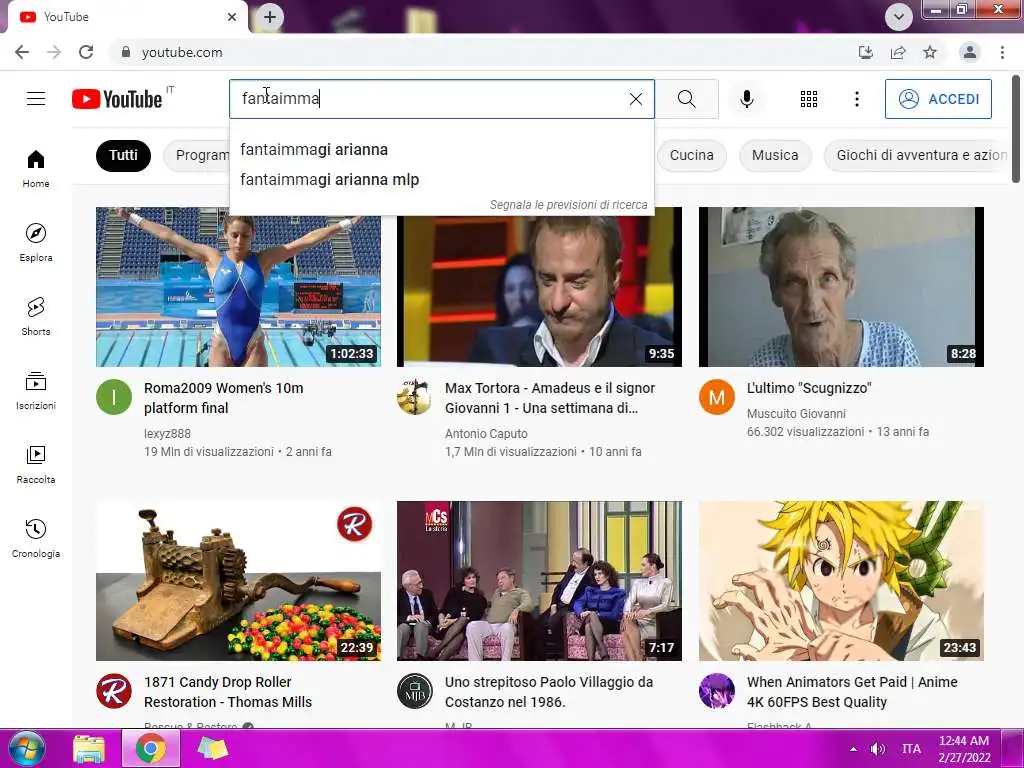Viewport: 1024px width, 768px height.
Task: Open the Paolo Villaggio video thumbnail
Action: click(x=539, y=581)
